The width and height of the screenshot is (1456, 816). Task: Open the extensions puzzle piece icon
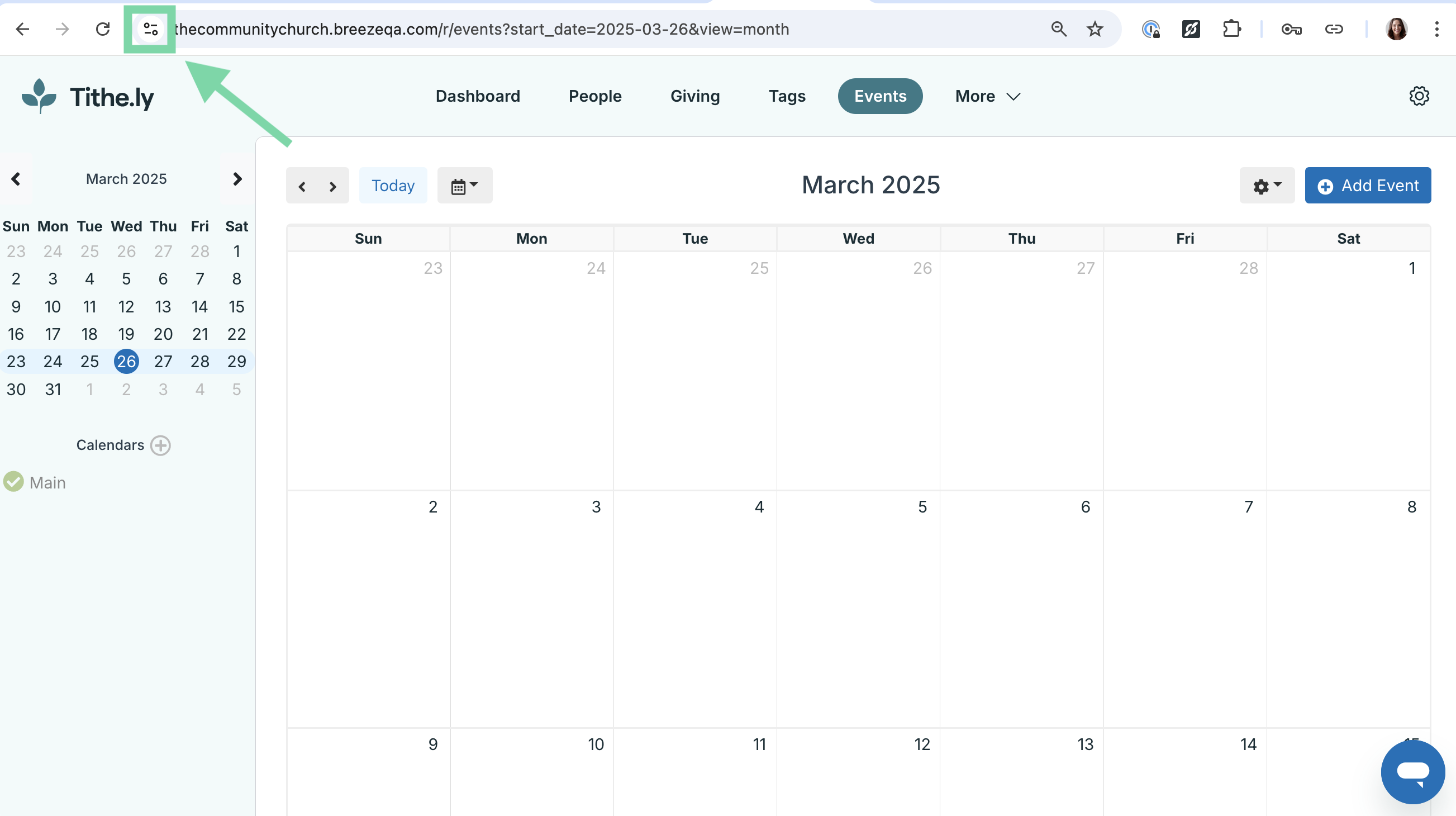tap(1231, 29)
